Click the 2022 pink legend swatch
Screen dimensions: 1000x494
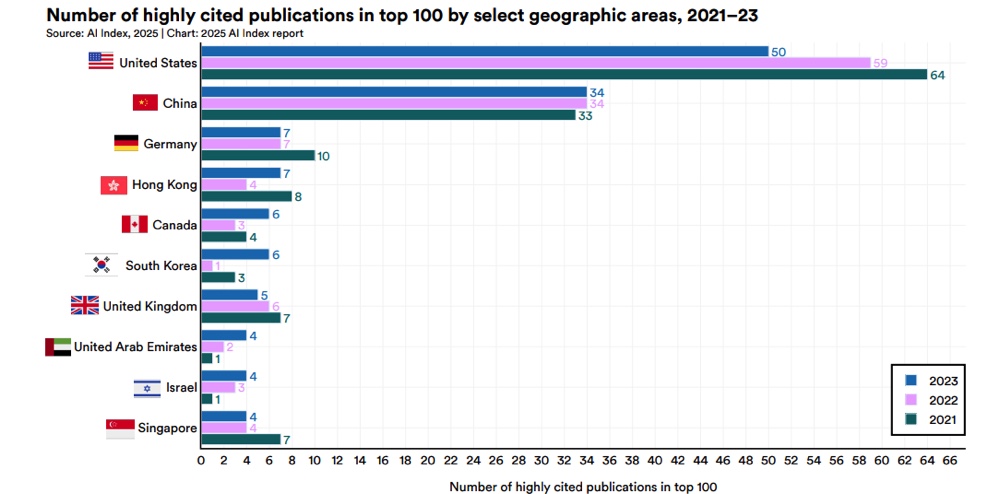[x=911, y=400]
